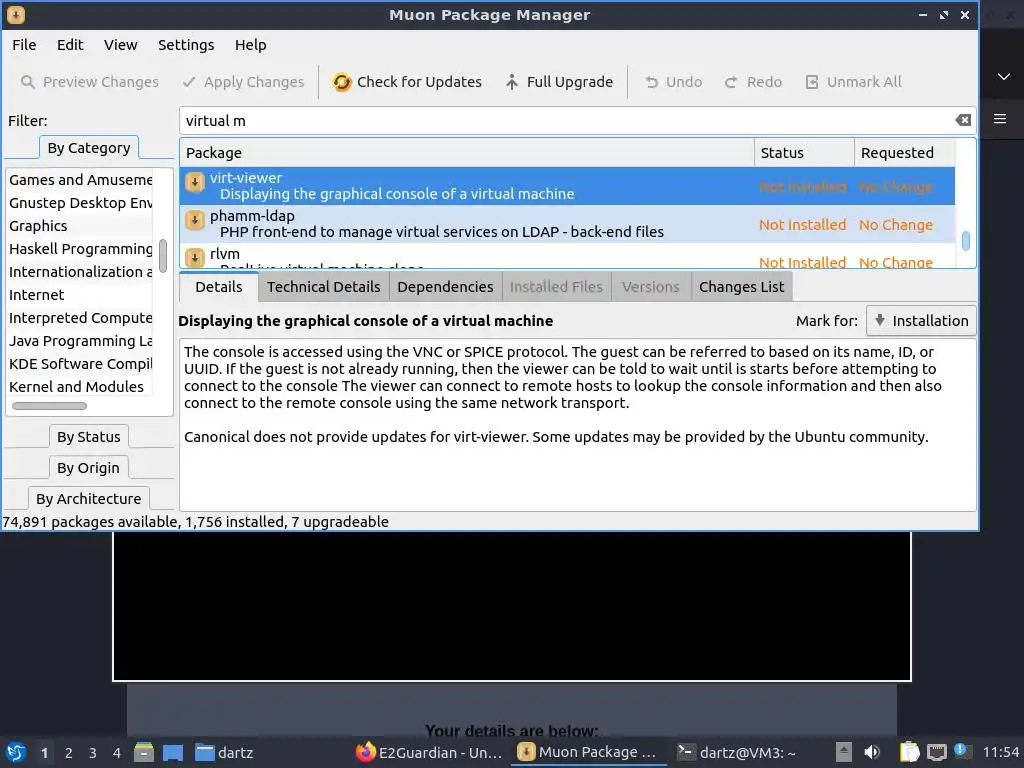Switch to Dependencies tab
Viewport: 1024px width, 768px height.
point(445,287)
